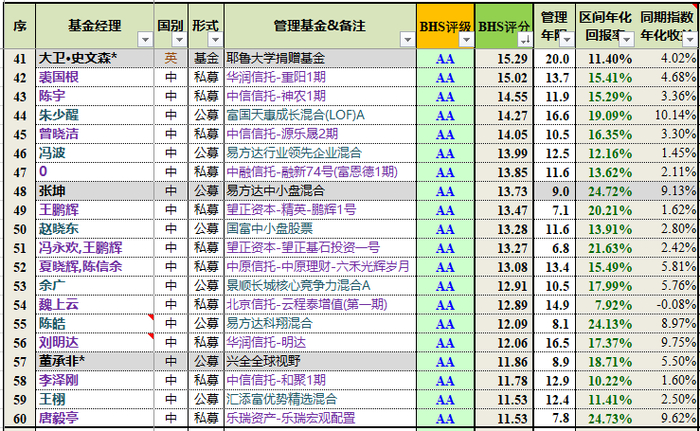Select the 序 header cell
The image size is (700, 431).
pos(20,26)
